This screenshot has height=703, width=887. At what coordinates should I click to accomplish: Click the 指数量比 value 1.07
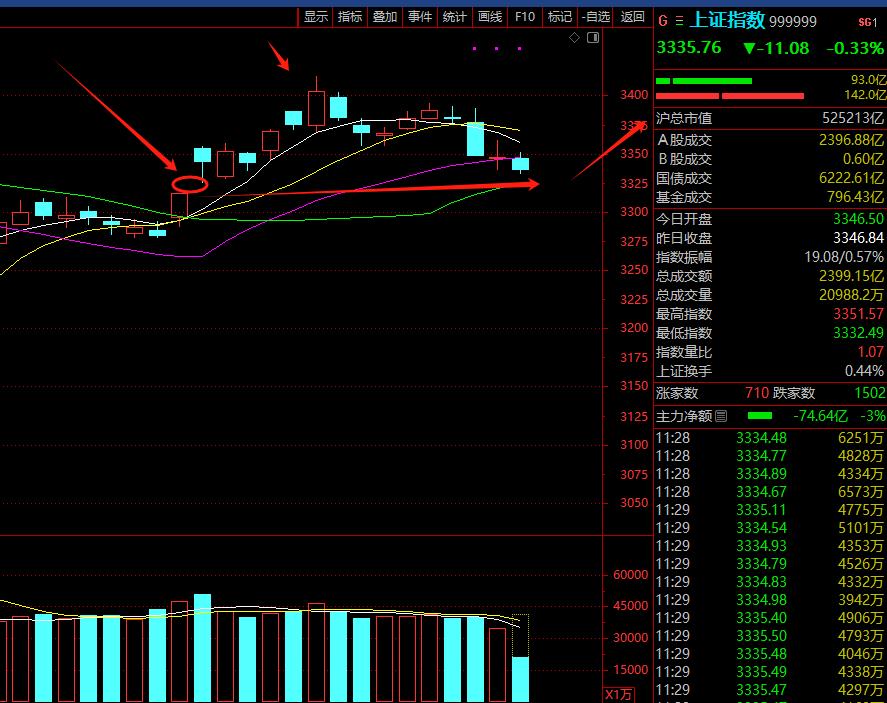click(870, 352)
